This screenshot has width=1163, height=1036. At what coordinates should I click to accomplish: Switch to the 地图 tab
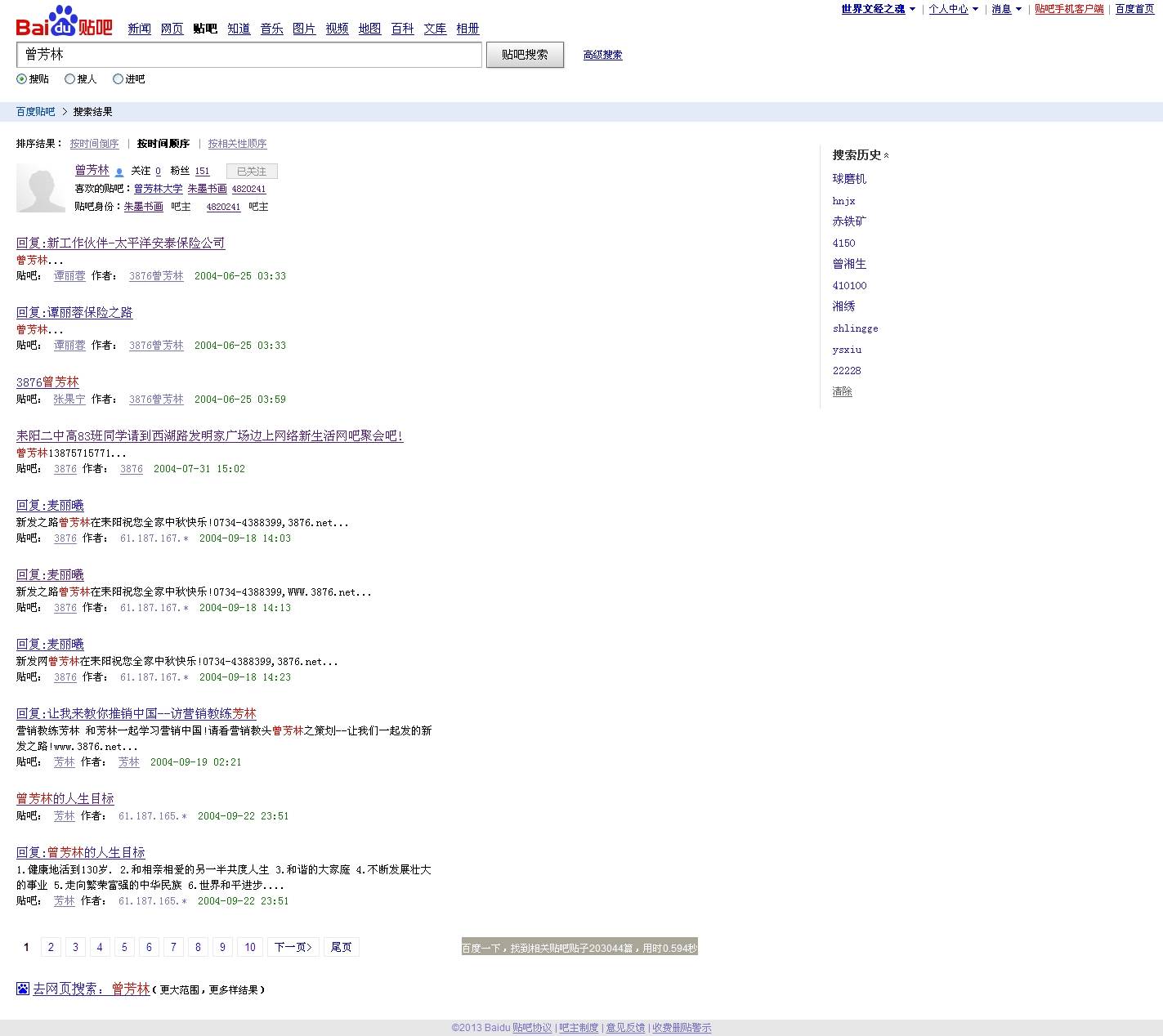[x=369, y=29]
